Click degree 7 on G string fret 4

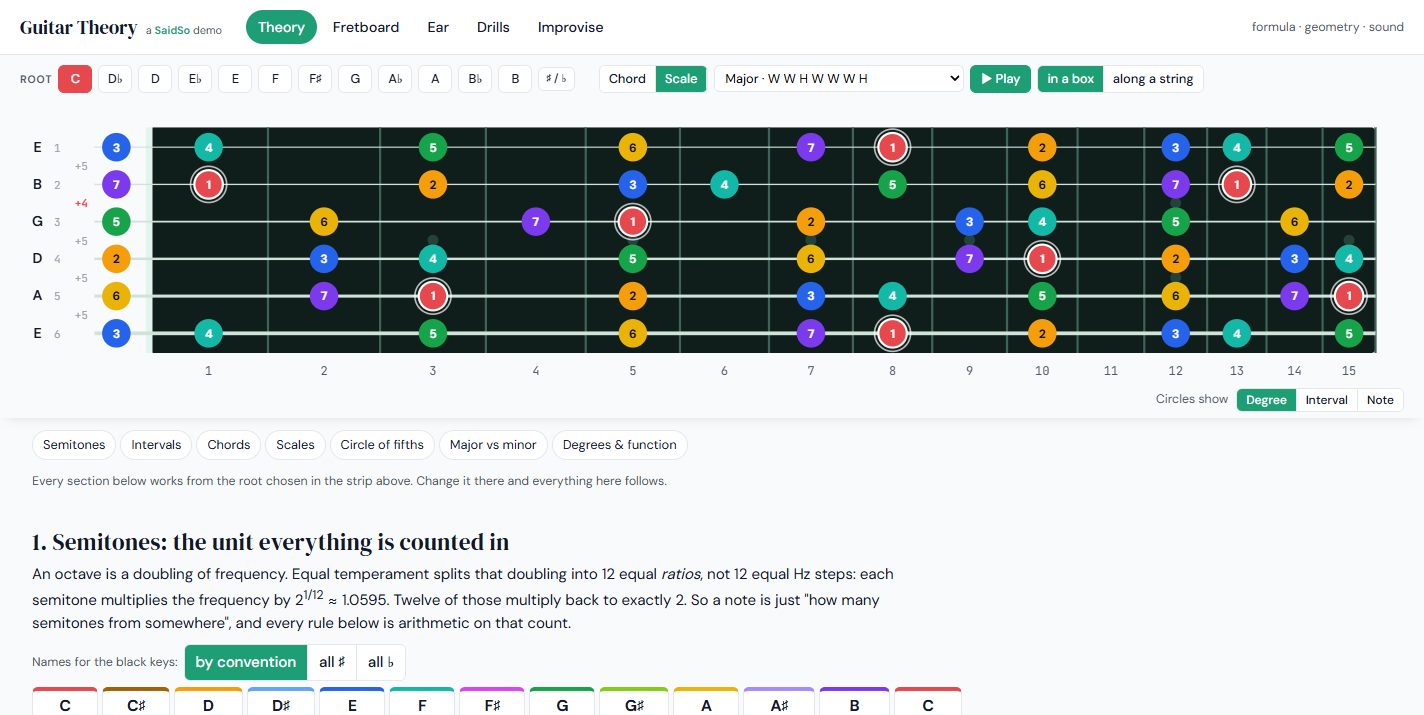coord(536,221)
